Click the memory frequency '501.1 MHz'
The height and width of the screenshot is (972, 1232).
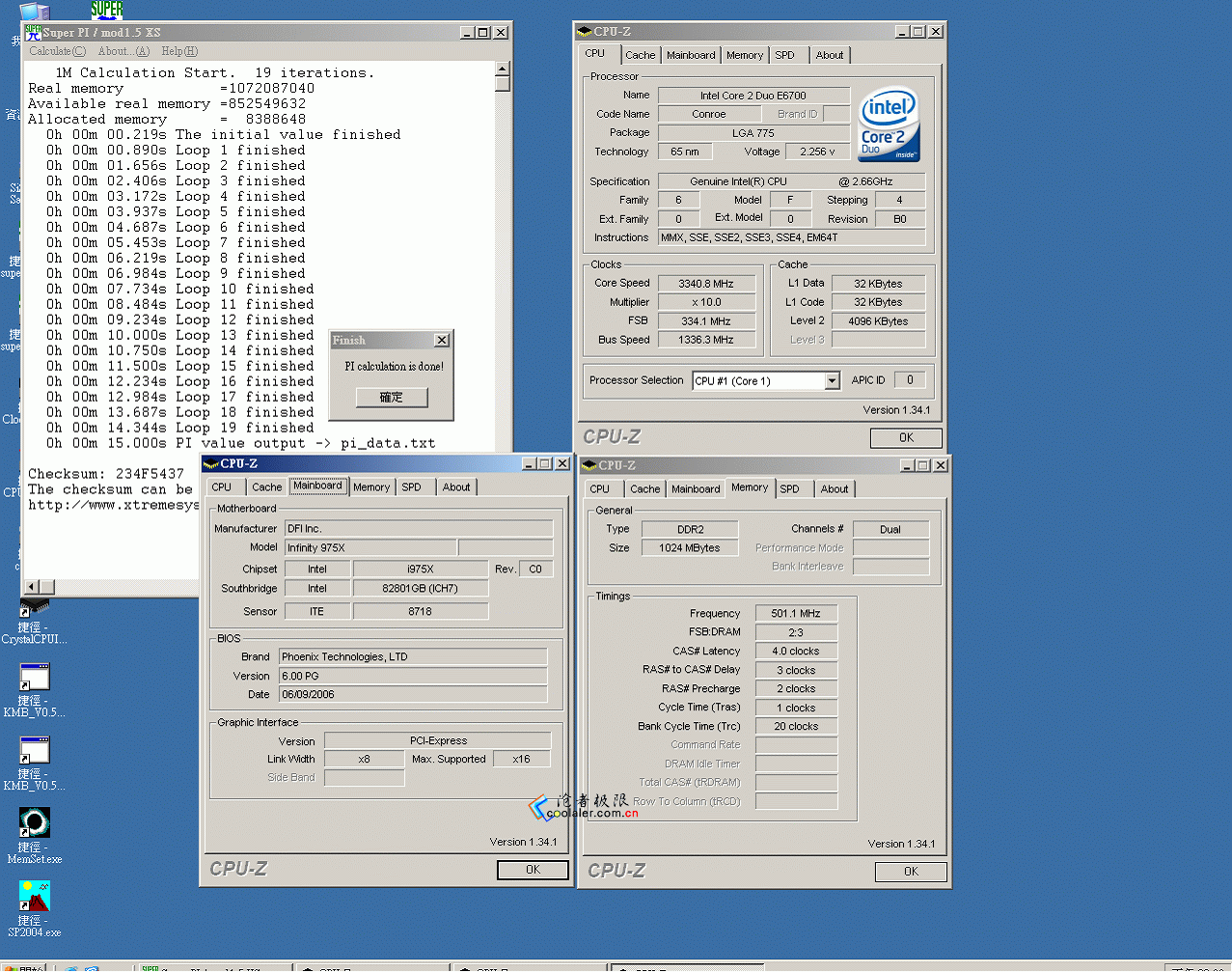[796, 613]
